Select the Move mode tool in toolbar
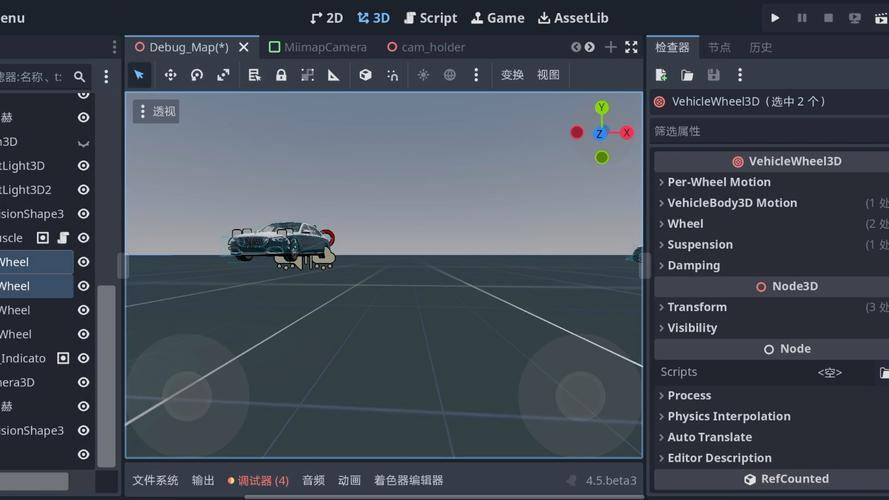 [x=170, y=75]
